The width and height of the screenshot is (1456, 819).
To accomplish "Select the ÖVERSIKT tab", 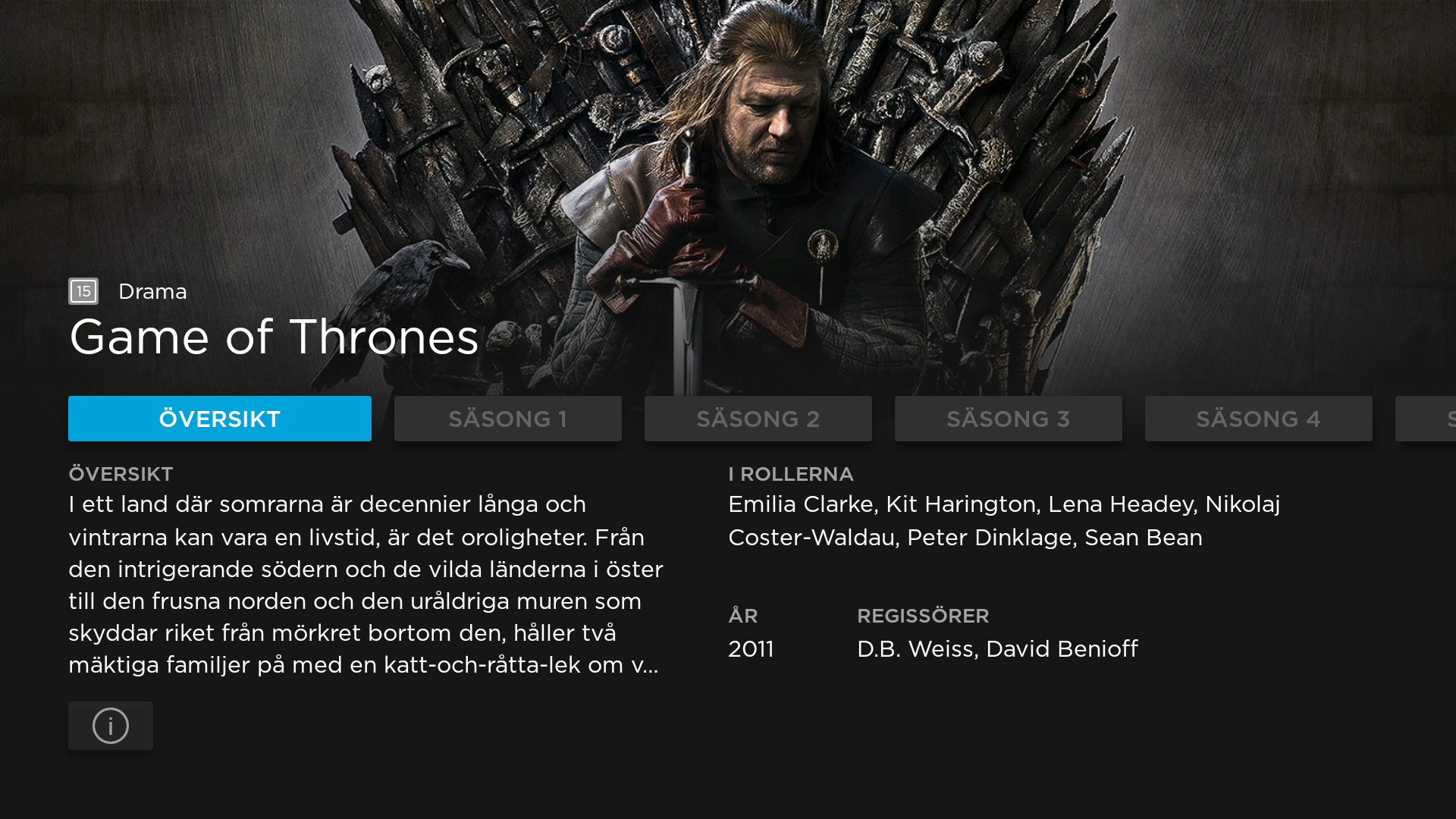I will click(x=220, y=419).
